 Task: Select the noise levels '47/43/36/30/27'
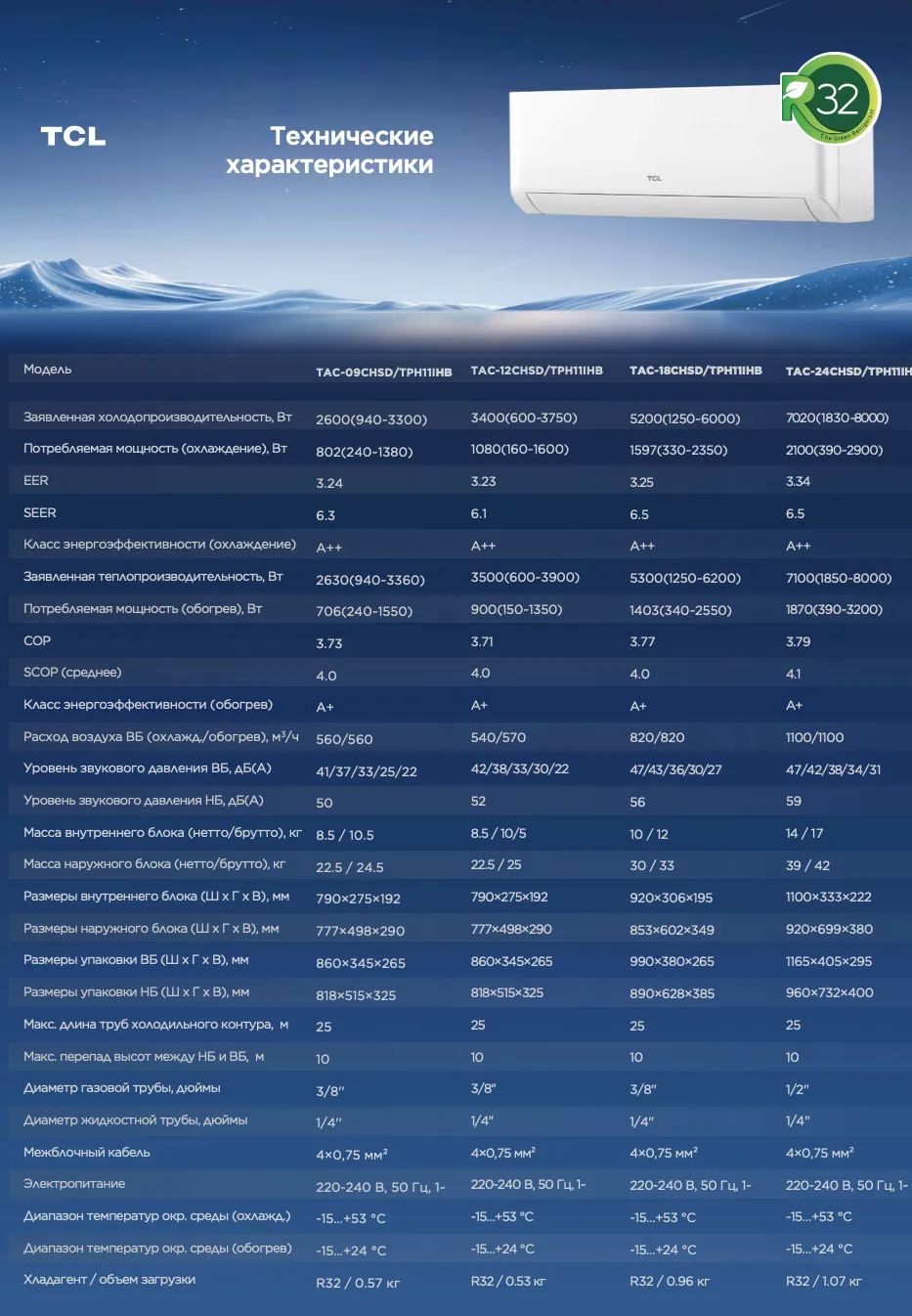pyautogui.click(x=675, y=769)
